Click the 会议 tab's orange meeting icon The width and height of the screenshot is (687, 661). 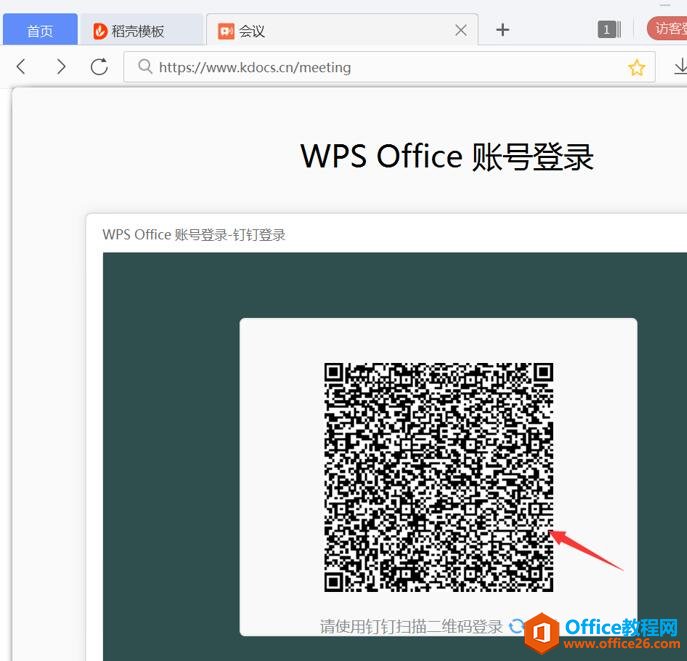coord(226,31)
